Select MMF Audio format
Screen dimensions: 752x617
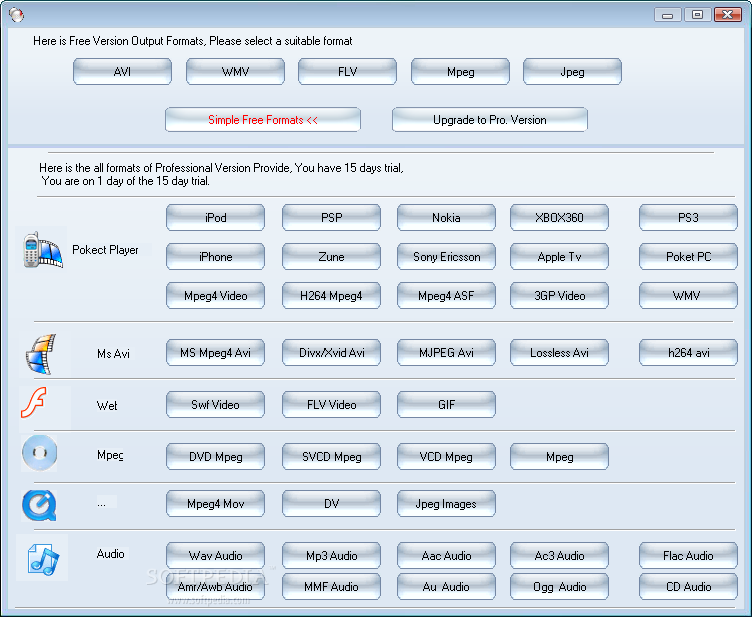click(331, 587)
